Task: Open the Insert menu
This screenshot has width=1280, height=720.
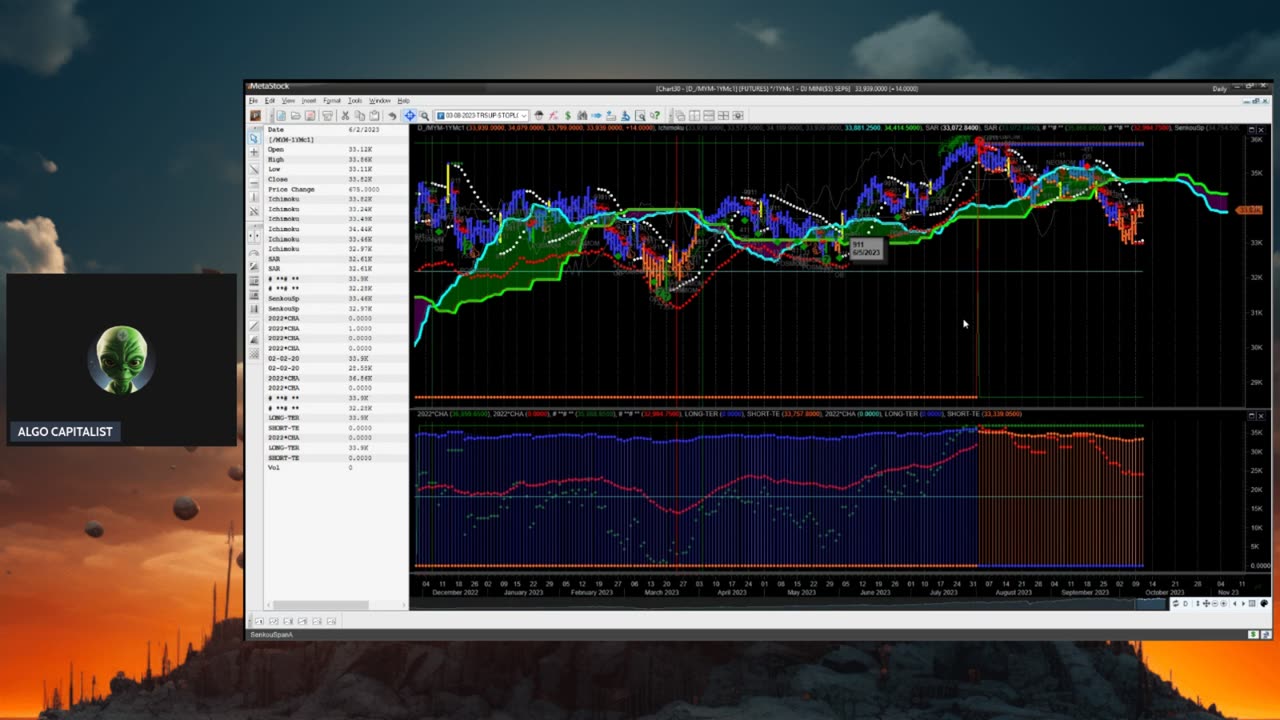Action: (x=309, y=101)
